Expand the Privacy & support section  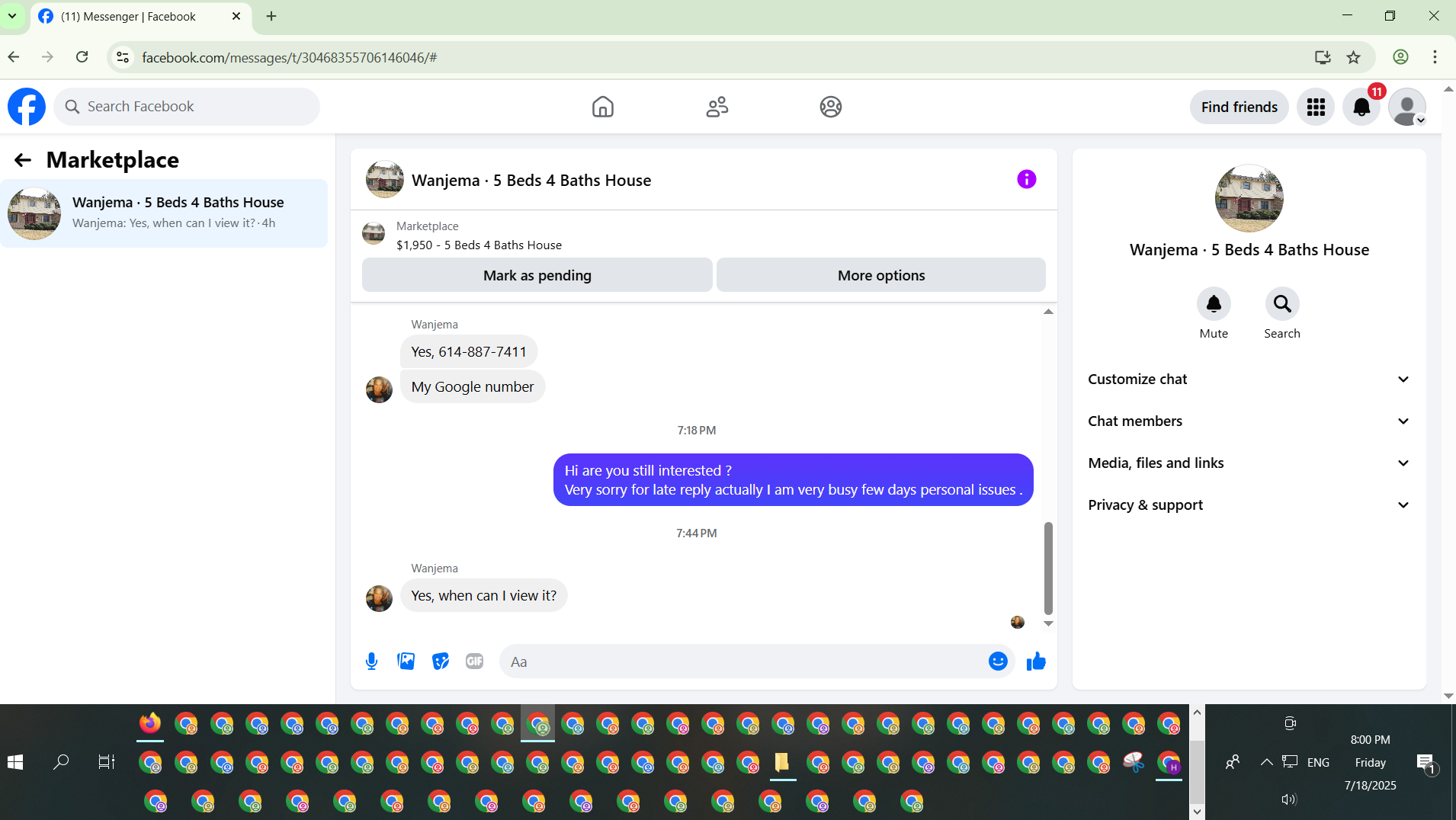click(1249, 505)
